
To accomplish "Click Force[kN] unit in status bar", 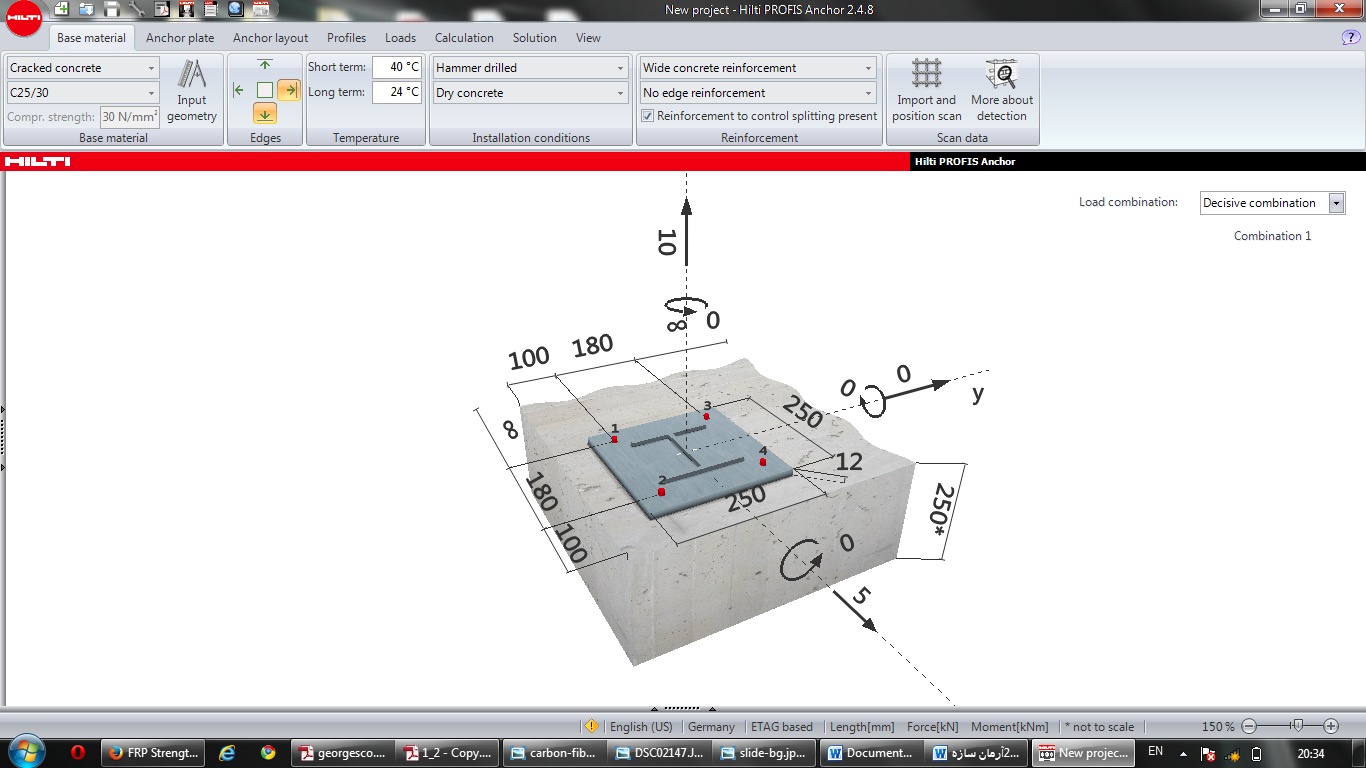I will click(933, 727).
